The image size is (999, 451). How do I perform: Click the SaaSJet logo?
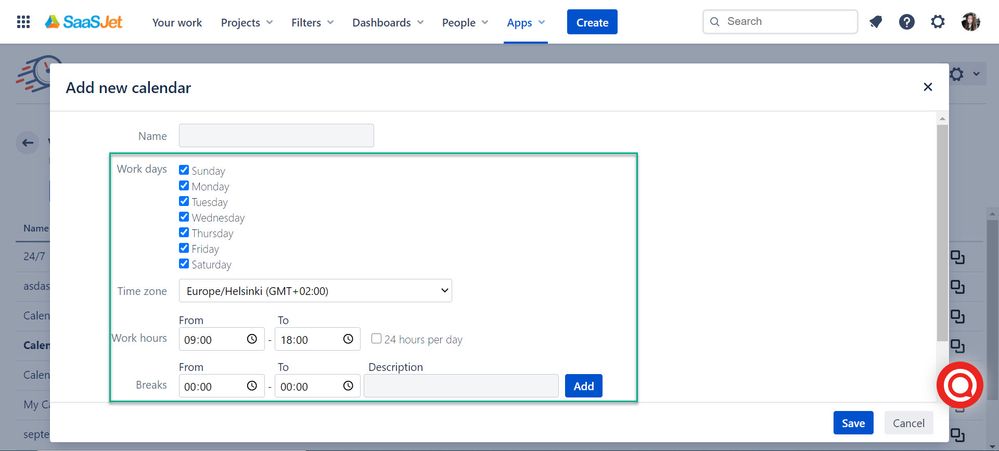point(83,22)
